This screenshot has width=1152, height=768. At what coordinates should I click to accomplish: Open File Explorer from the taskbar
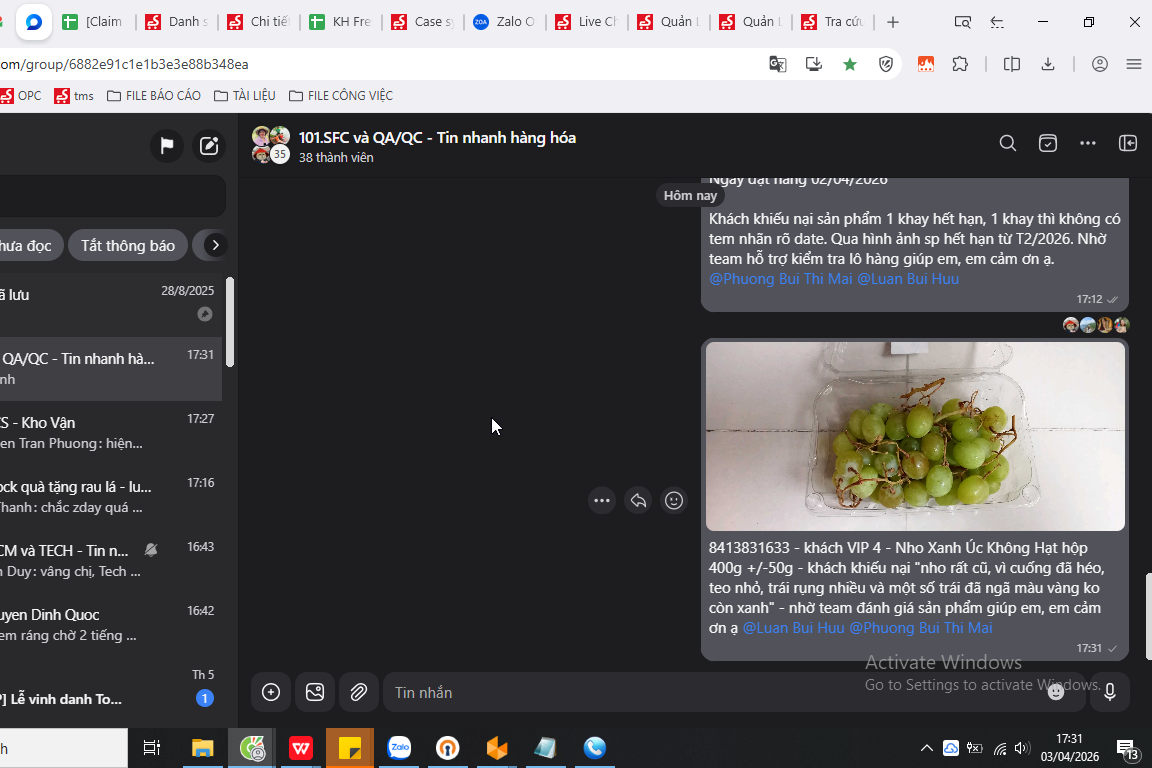click(x=202, y=748)
